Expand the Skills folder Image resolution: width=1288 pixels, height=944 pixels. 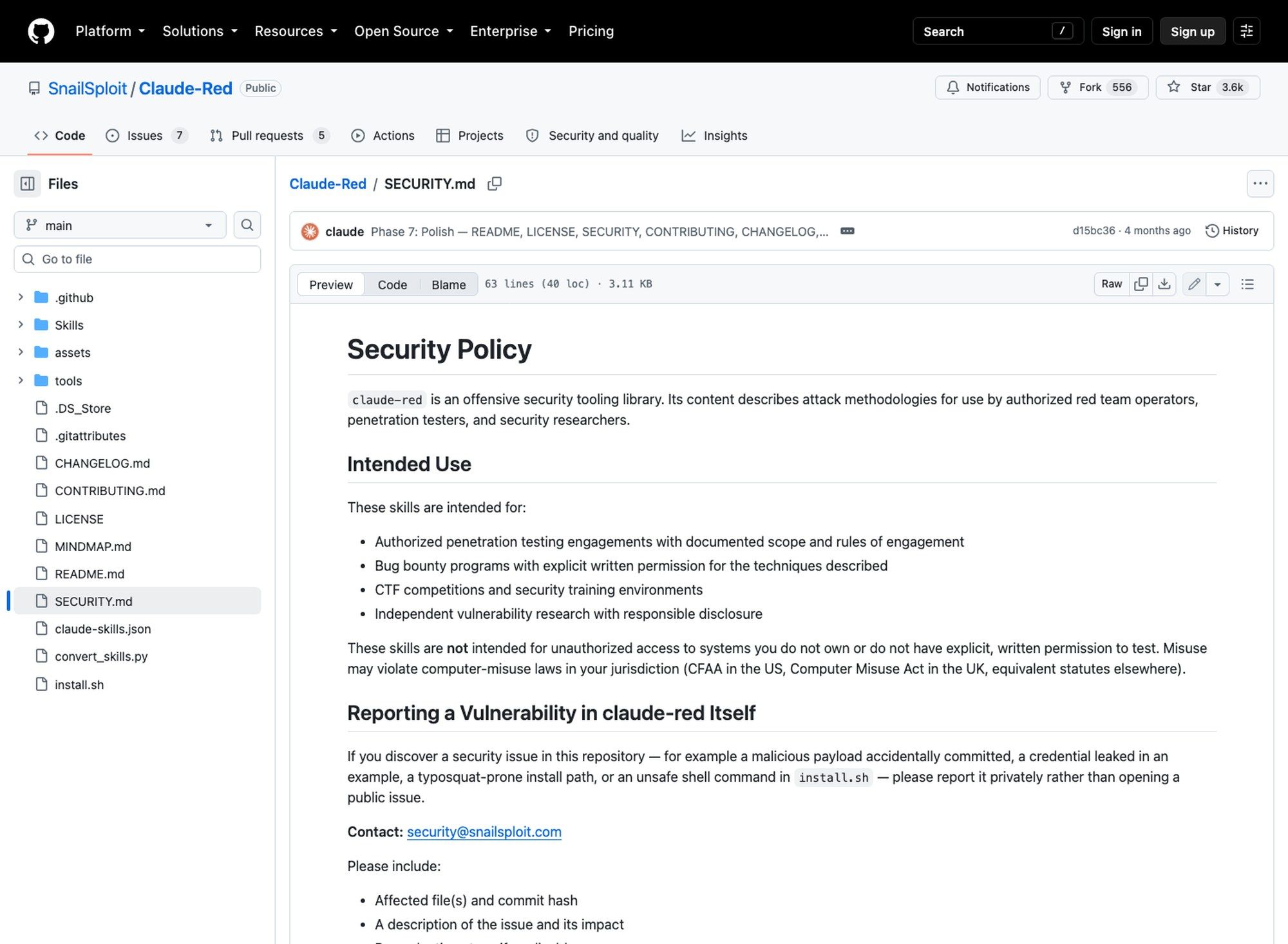[x=21, y=325]
